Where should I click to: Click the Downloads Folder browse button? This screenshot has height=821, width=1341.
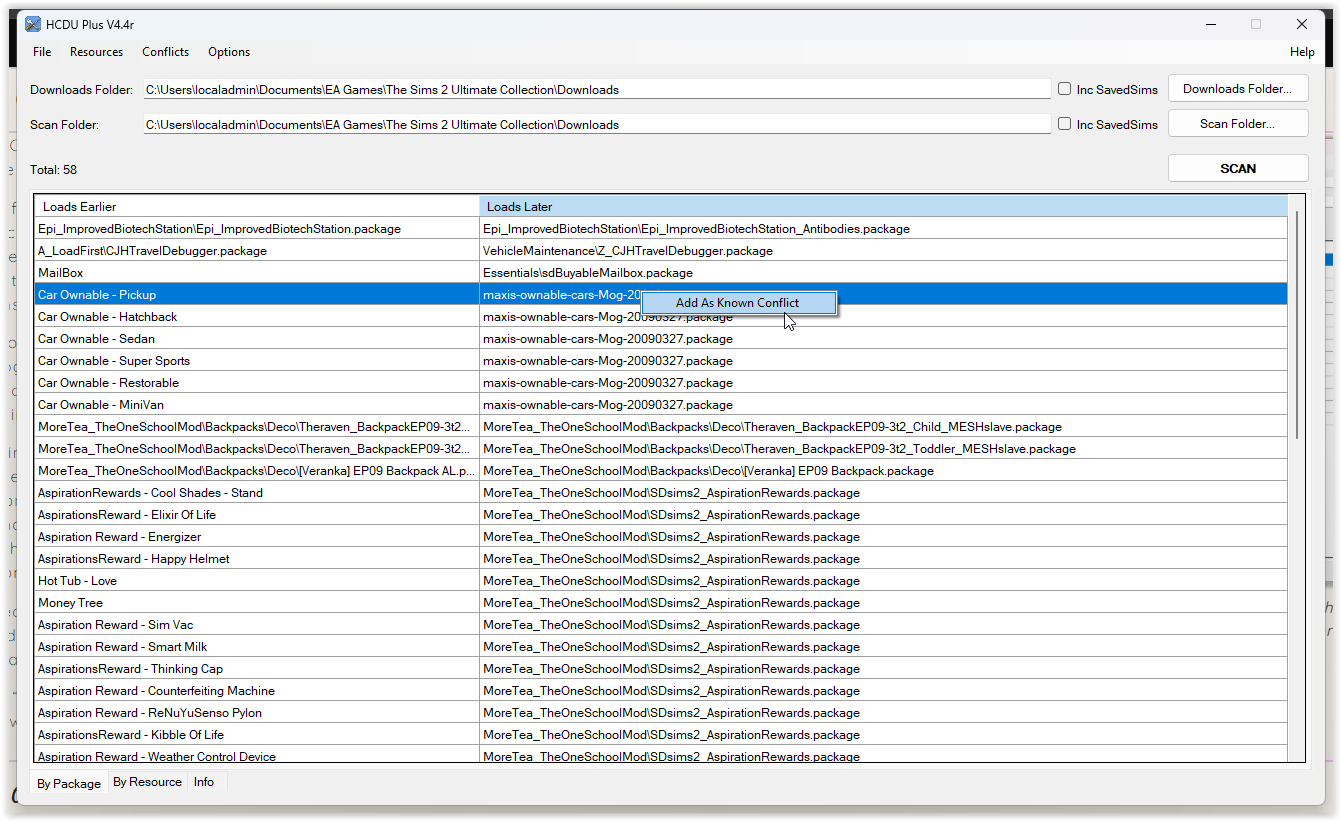coord(1237,88)
